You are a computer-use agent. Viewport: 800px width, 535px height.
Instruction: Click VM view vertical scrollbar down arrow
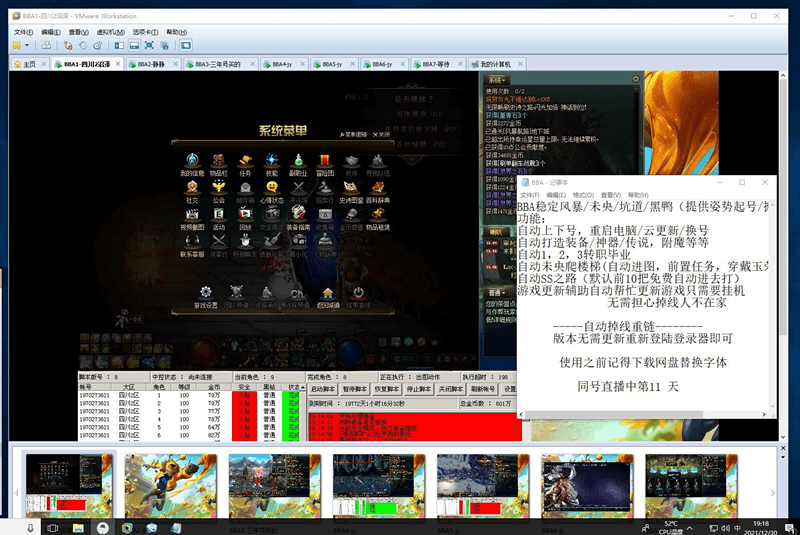click(783, 437)
